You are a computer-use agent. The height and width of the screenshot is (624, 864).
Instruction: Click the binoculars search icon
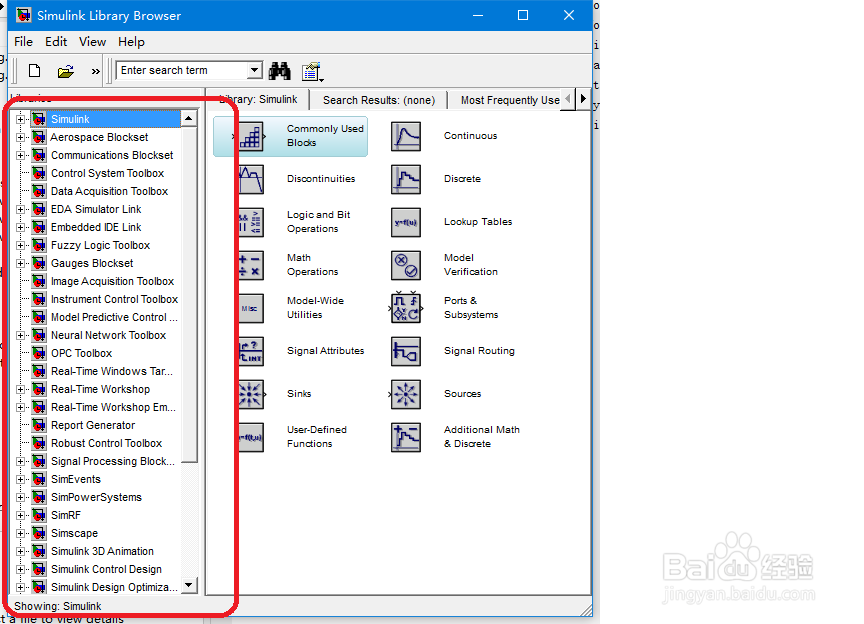pyautogui.click(x=279, y=71)
